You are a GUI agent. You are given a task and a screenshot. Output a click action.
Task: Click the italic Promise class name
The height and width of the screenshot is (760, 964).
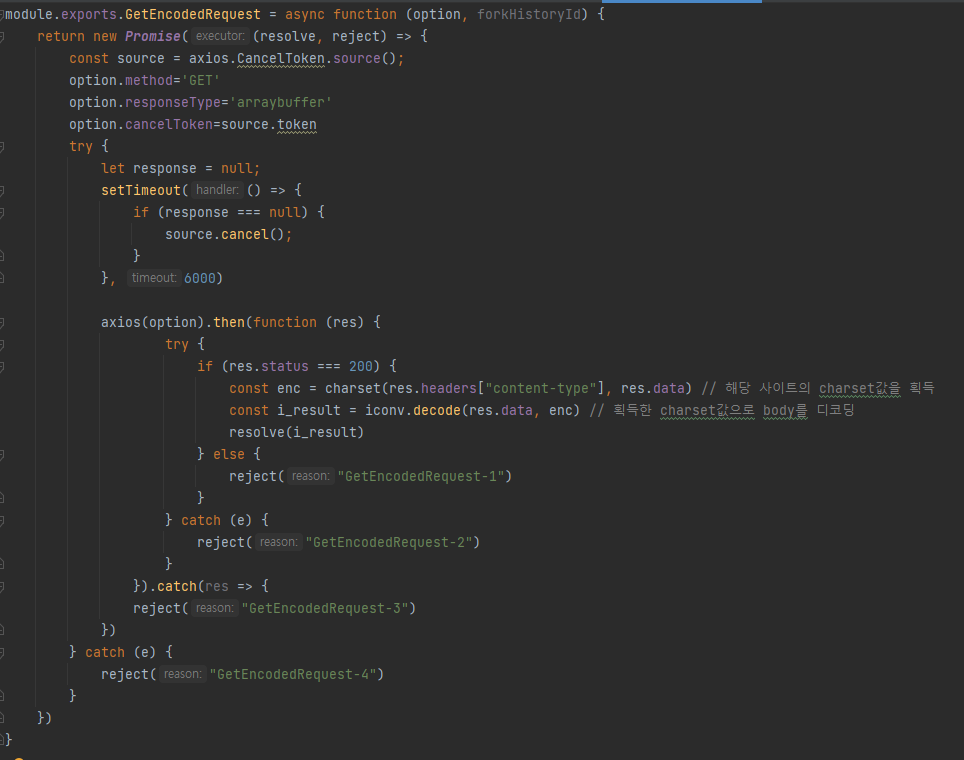pos(152,36)
